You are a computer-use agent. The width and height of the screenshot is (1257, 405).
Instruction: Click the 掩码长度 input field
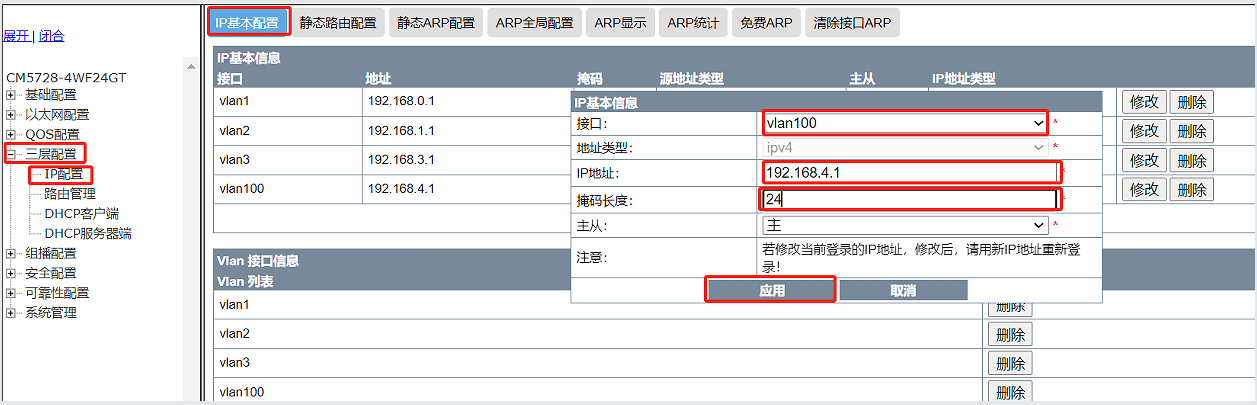click(909, 199)
